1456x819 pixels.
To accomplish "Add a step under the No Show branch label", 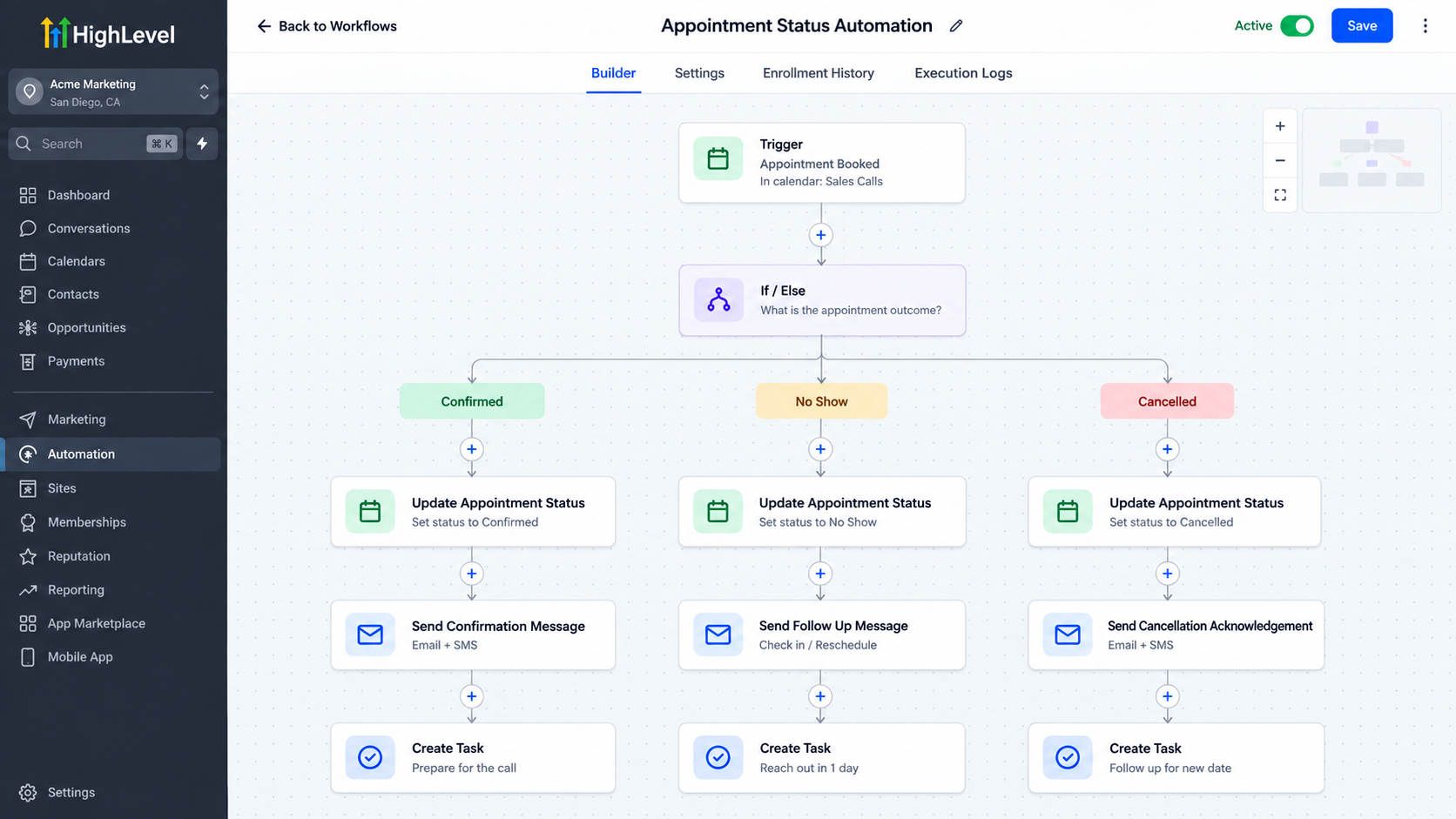I will (820, 449).
